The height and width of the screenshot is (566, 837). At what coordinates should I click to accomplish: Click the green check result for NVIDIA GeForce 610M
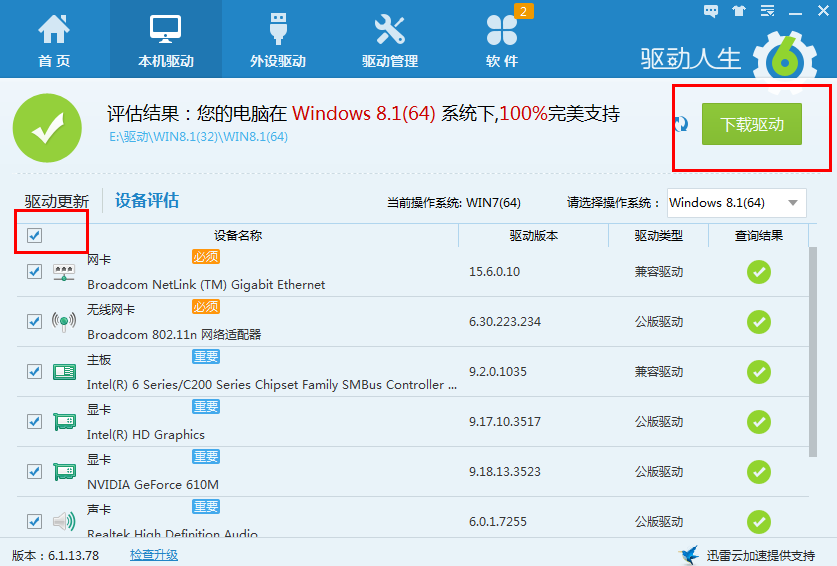(759, 472)
